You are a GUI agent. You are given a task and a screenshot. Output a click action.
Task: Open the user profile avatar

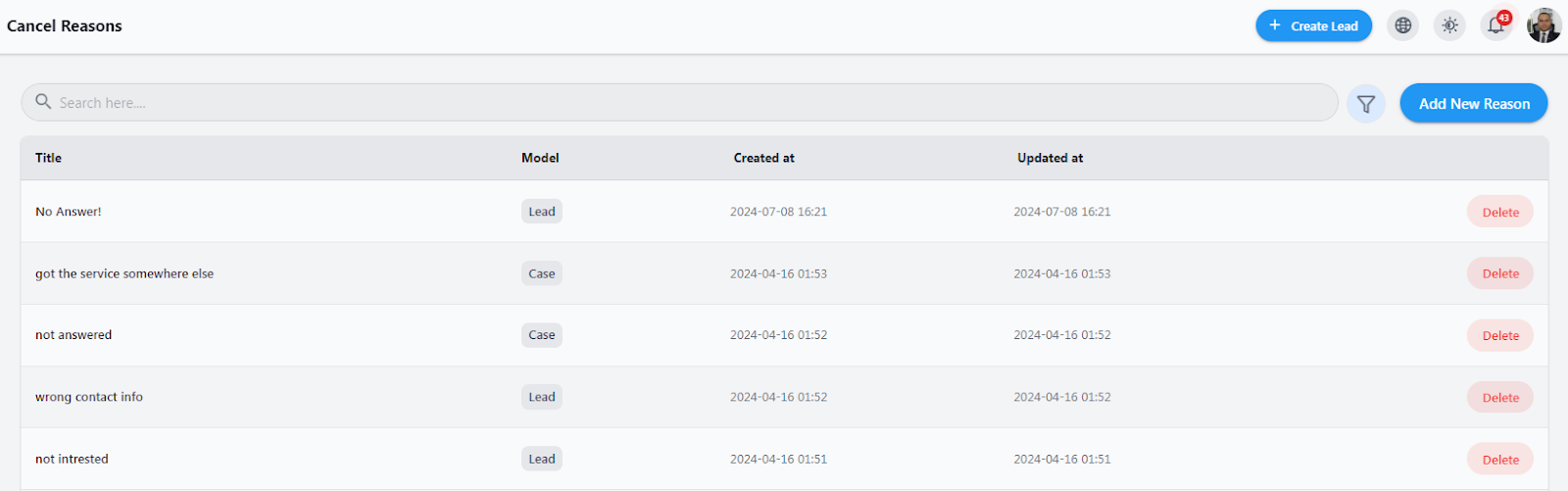pyautogui.click(x=1543, y=25)
